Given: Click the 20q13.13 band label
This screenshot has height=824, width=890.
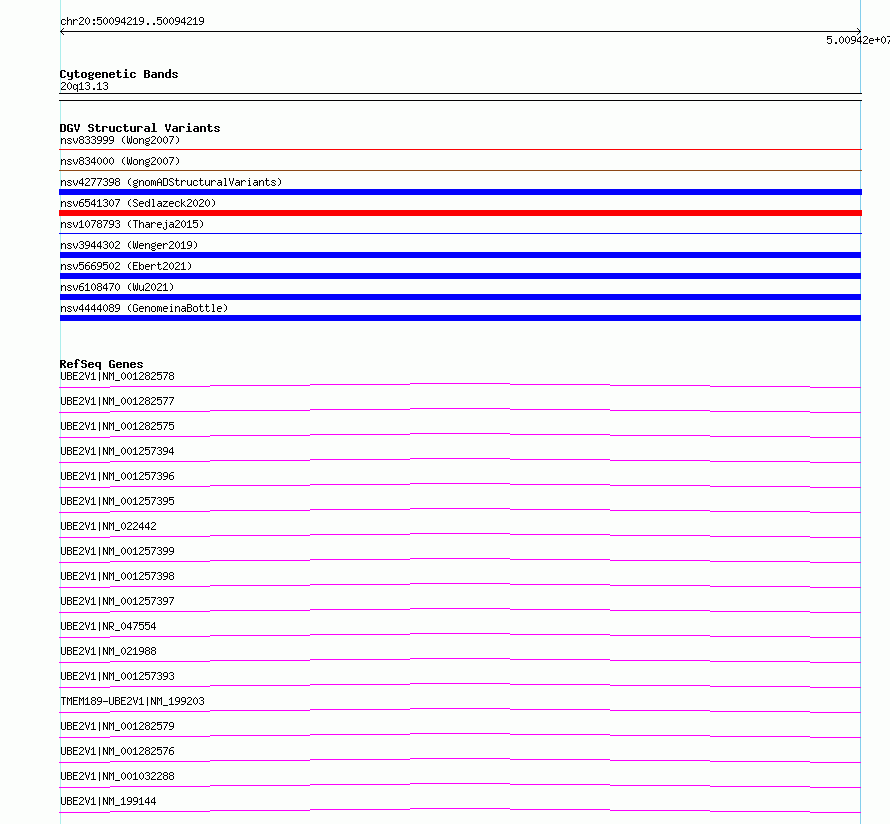Looking at the screenshot, I should pyautogui.click(x=84, y=86).
